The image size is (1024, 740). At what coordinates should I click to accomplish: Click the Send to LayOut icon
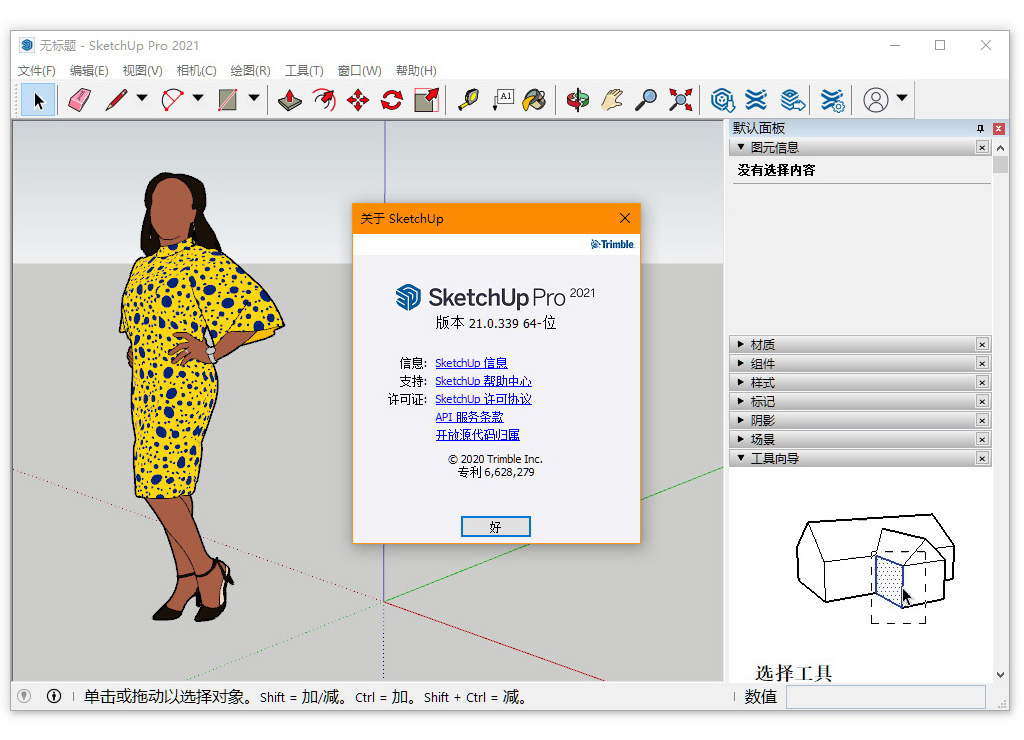click(792, 100)
